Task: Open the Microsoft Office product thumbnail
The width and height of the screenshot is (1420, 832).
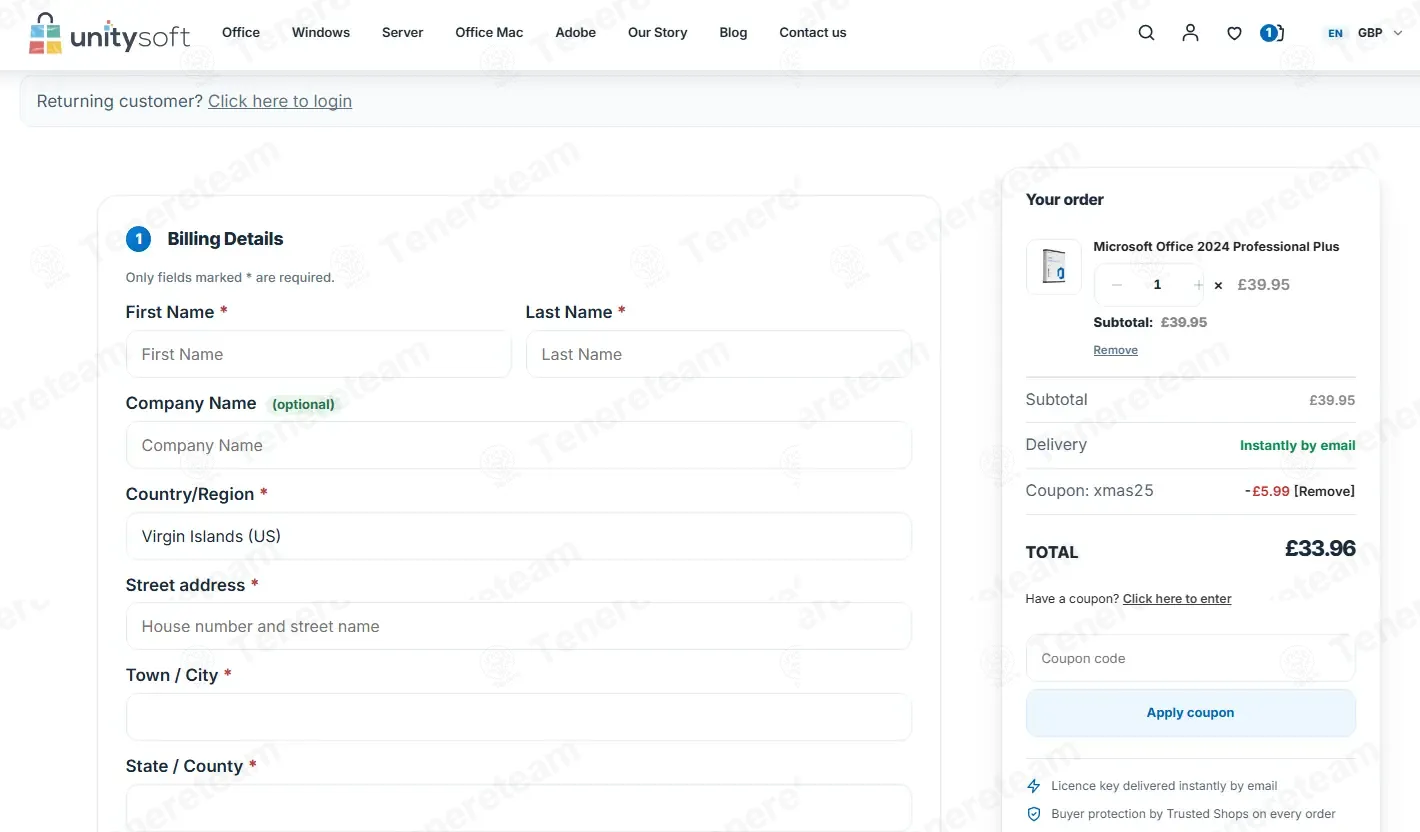Action: click(1054, 267)
